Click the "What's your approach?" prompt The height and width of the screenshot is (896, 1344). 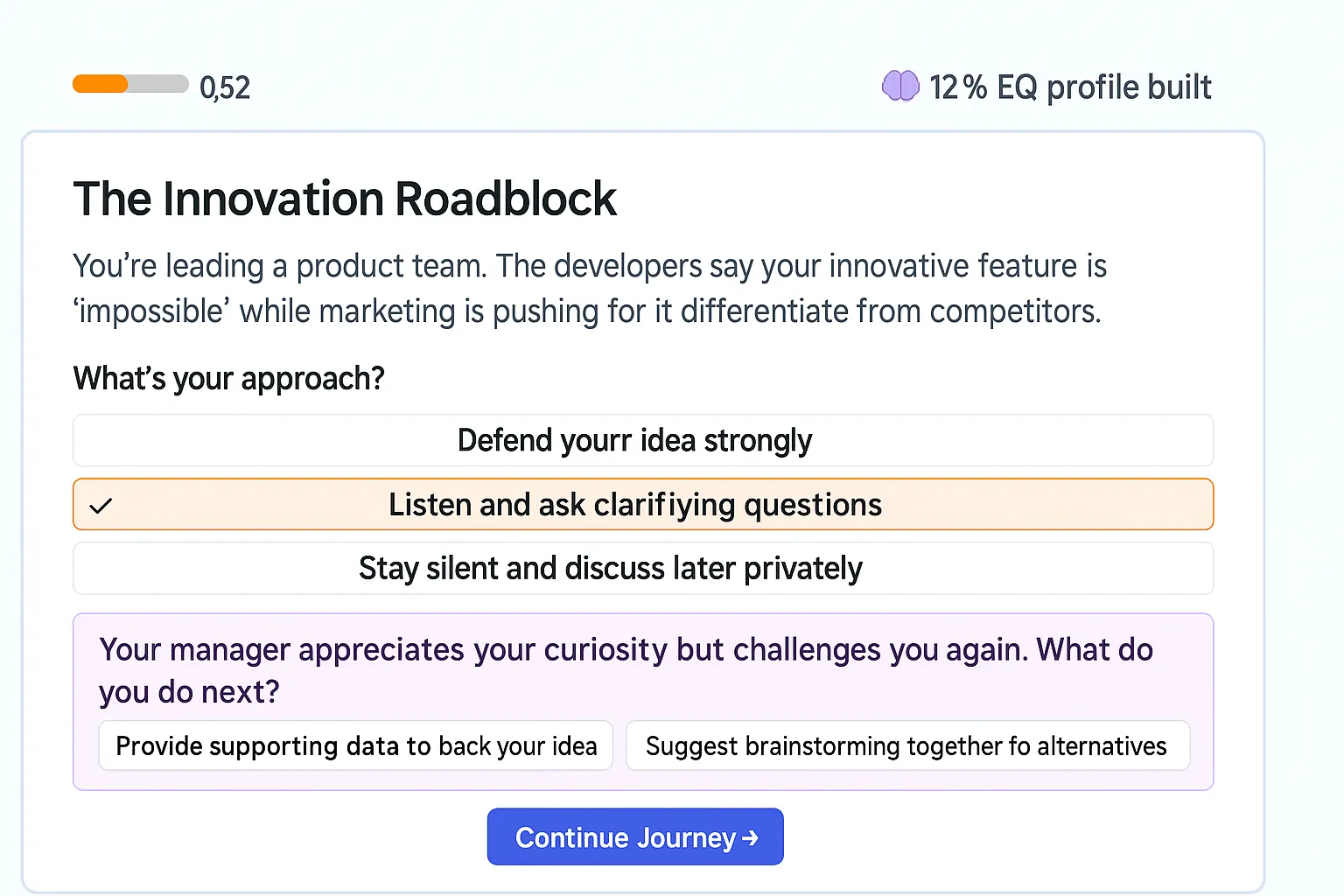tap(228, 378)
